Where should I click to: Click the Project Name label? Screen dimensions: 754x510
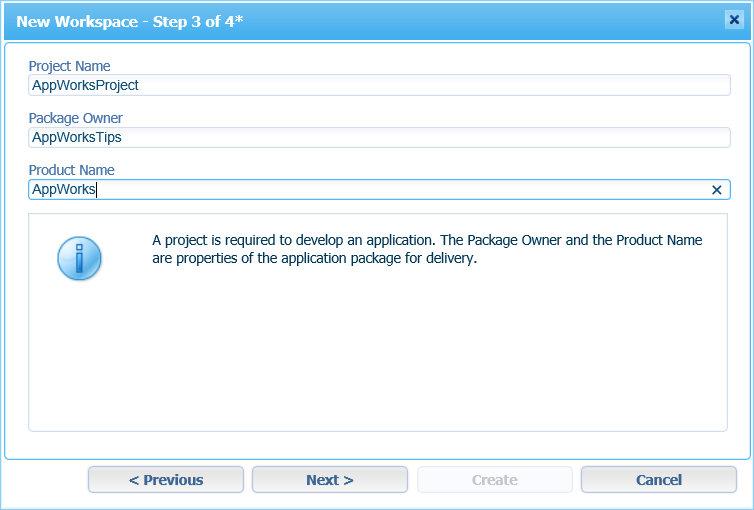point(69,66)
